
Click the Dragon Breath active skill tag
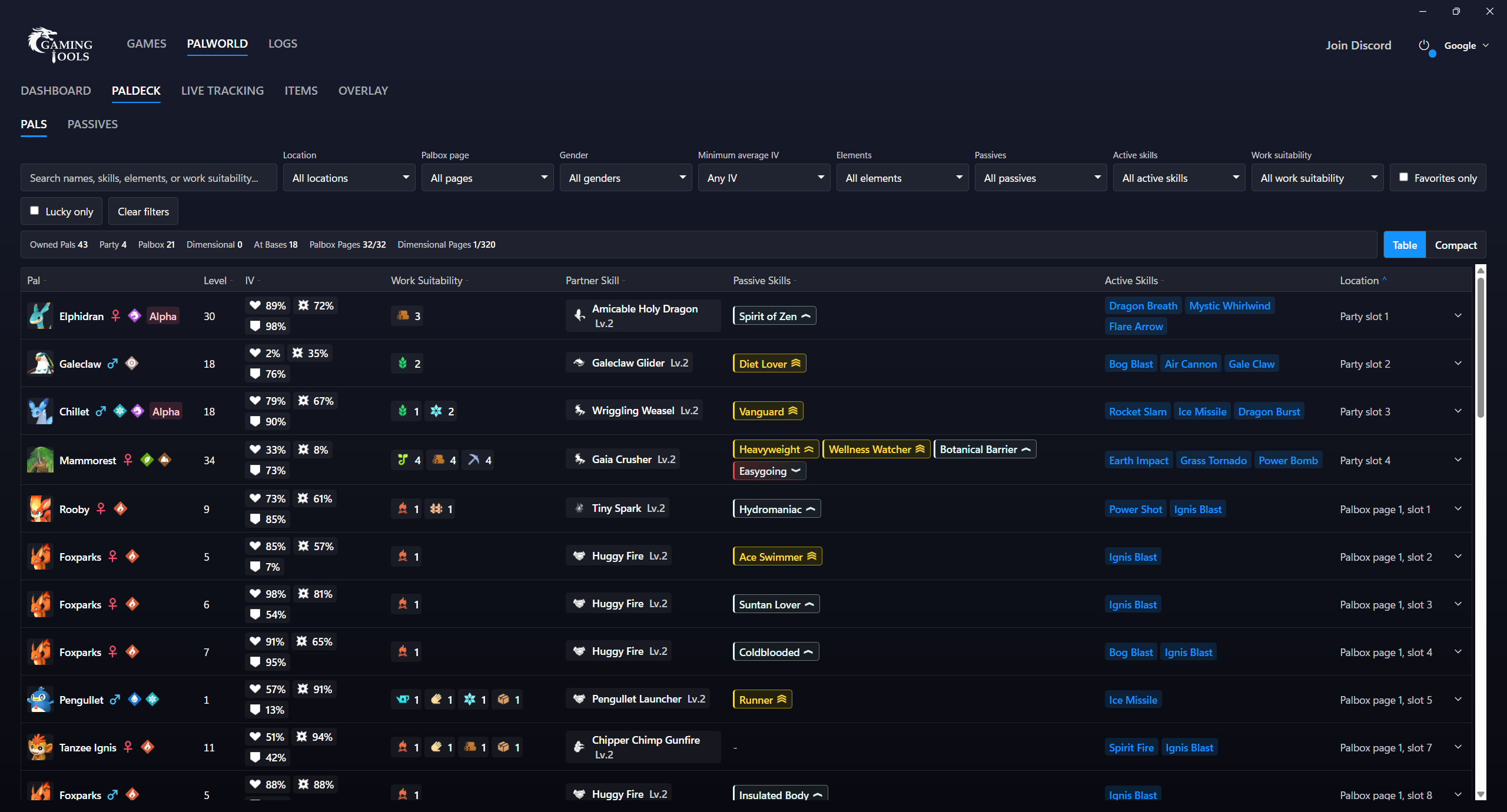1143,305
